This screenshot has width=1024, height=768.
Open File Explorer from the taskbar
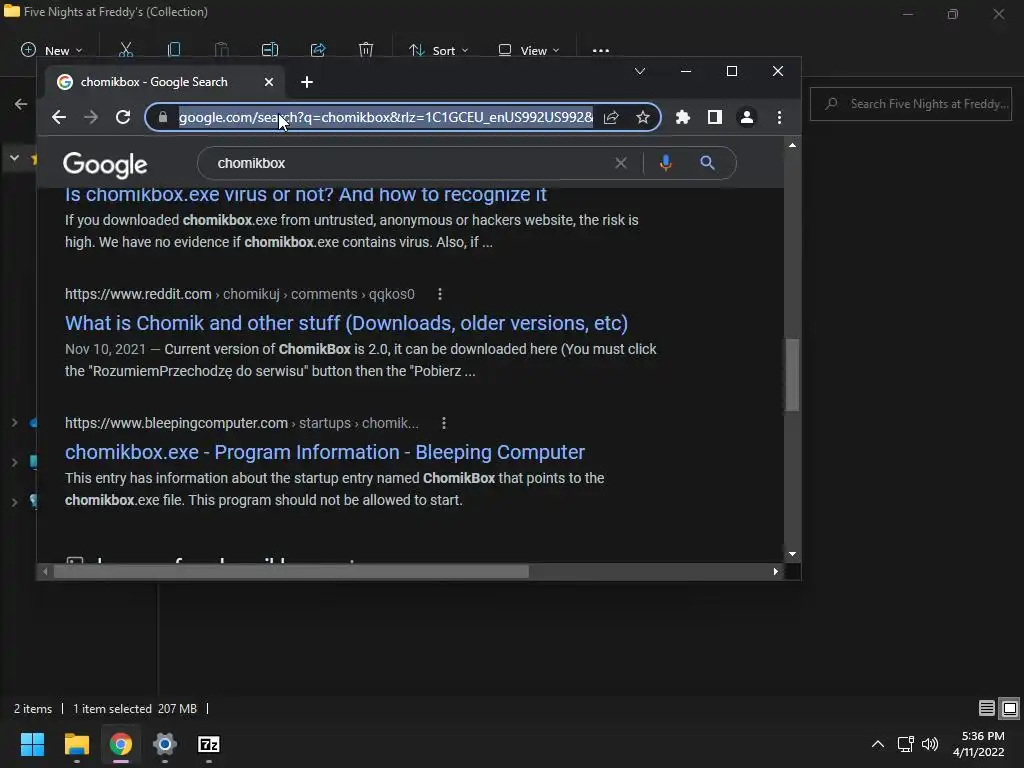pos(76,744)
